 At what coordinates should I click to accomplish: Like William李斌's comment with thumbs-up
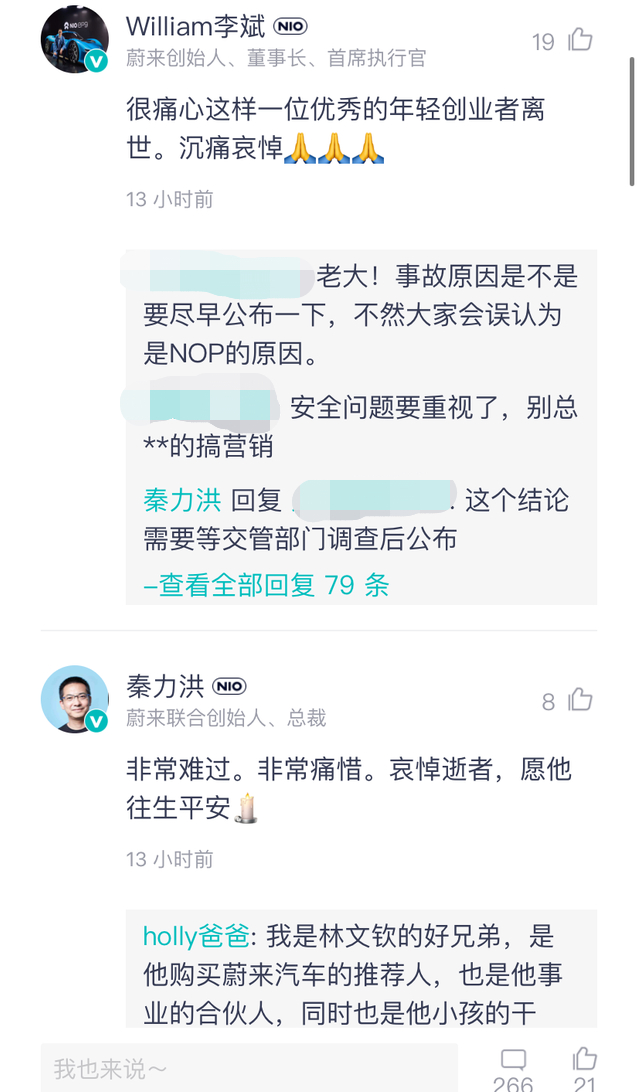click(580, 40)
